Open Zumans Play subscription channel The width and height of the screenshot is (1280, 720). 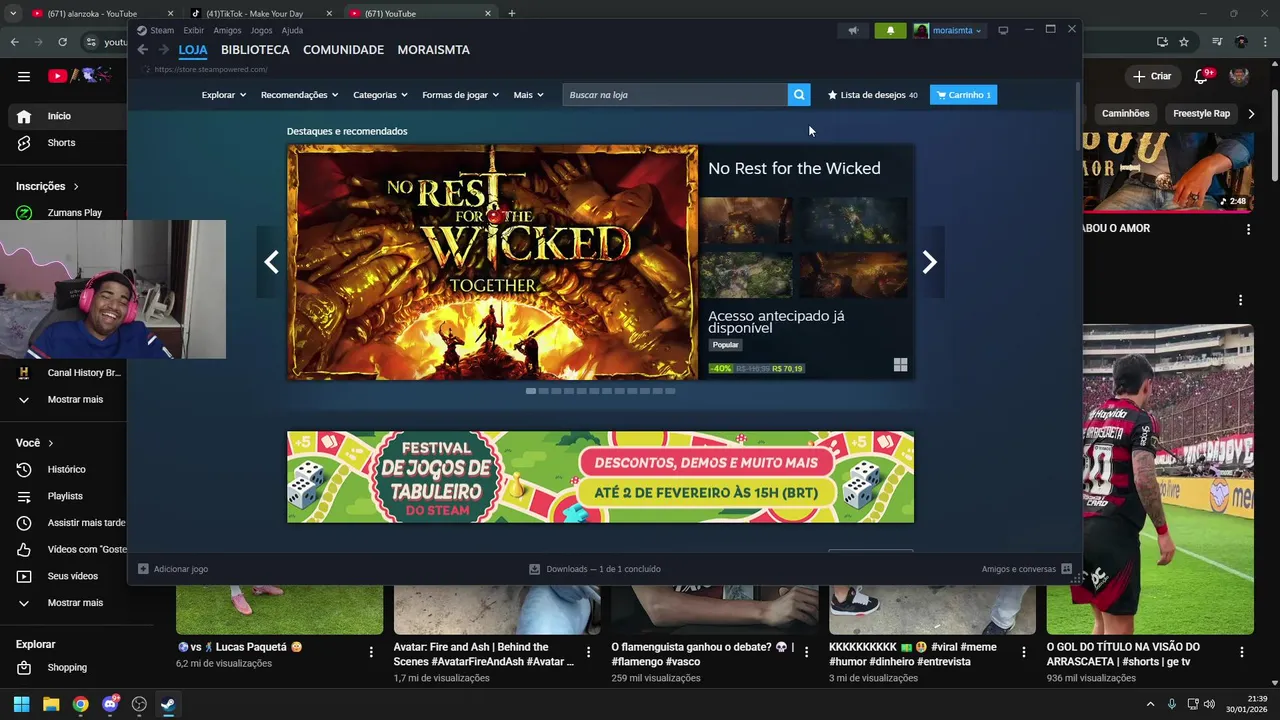[x=62, y=213]
